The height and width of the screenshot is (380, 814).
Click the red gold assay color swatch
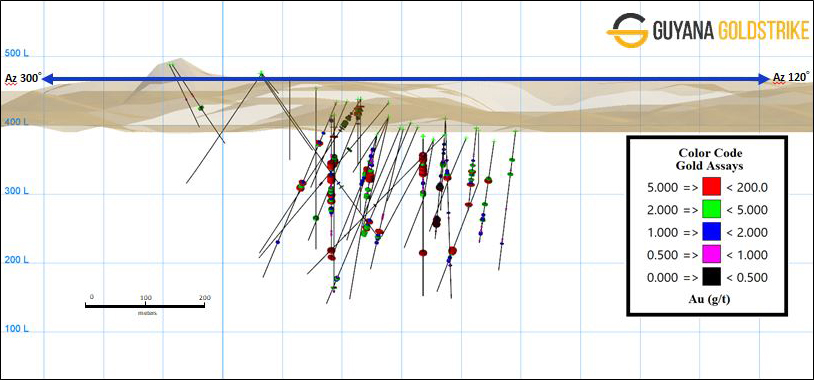coord(712,186)
